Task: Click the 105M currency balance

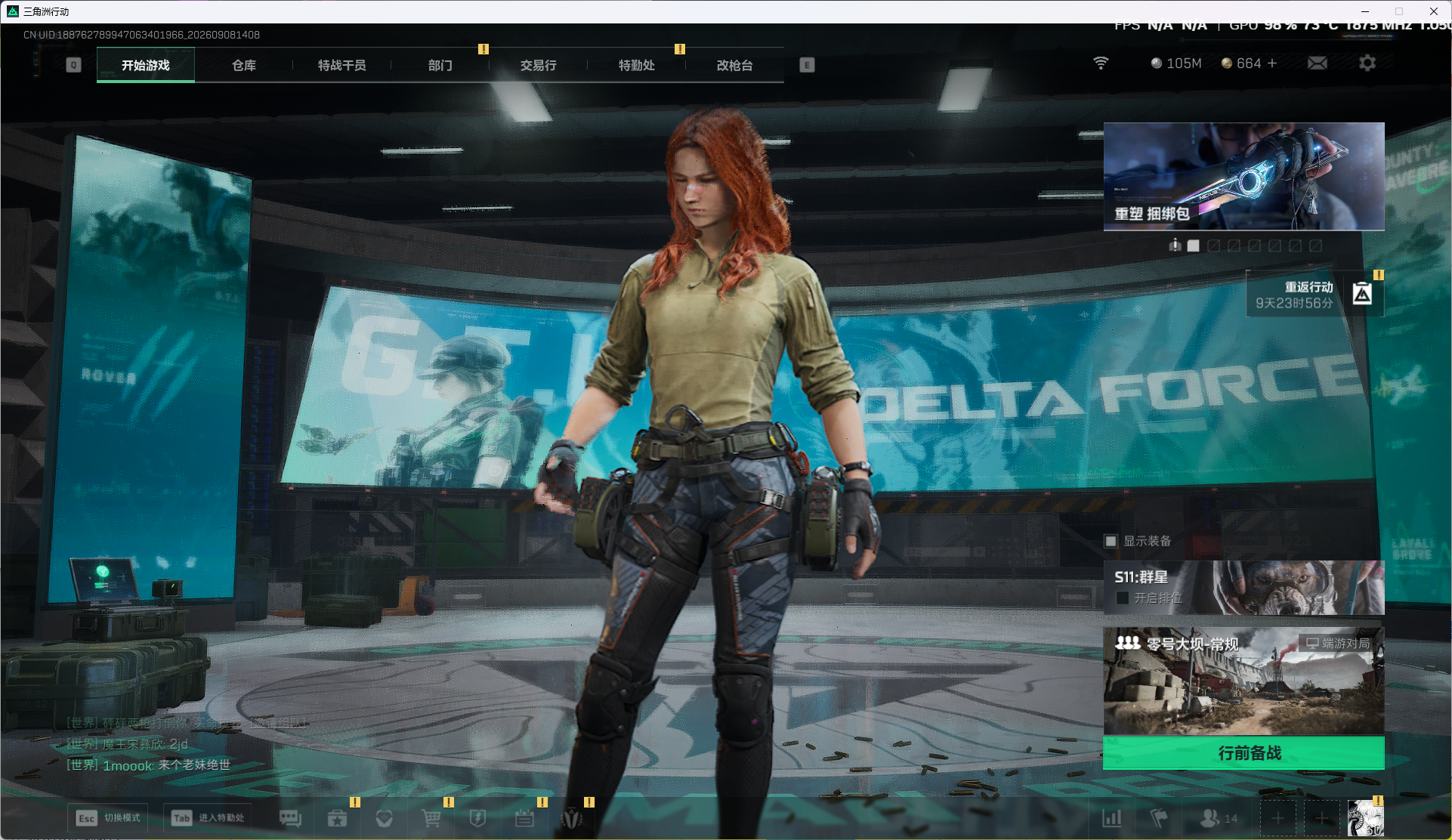Action: coord(1176,63)
